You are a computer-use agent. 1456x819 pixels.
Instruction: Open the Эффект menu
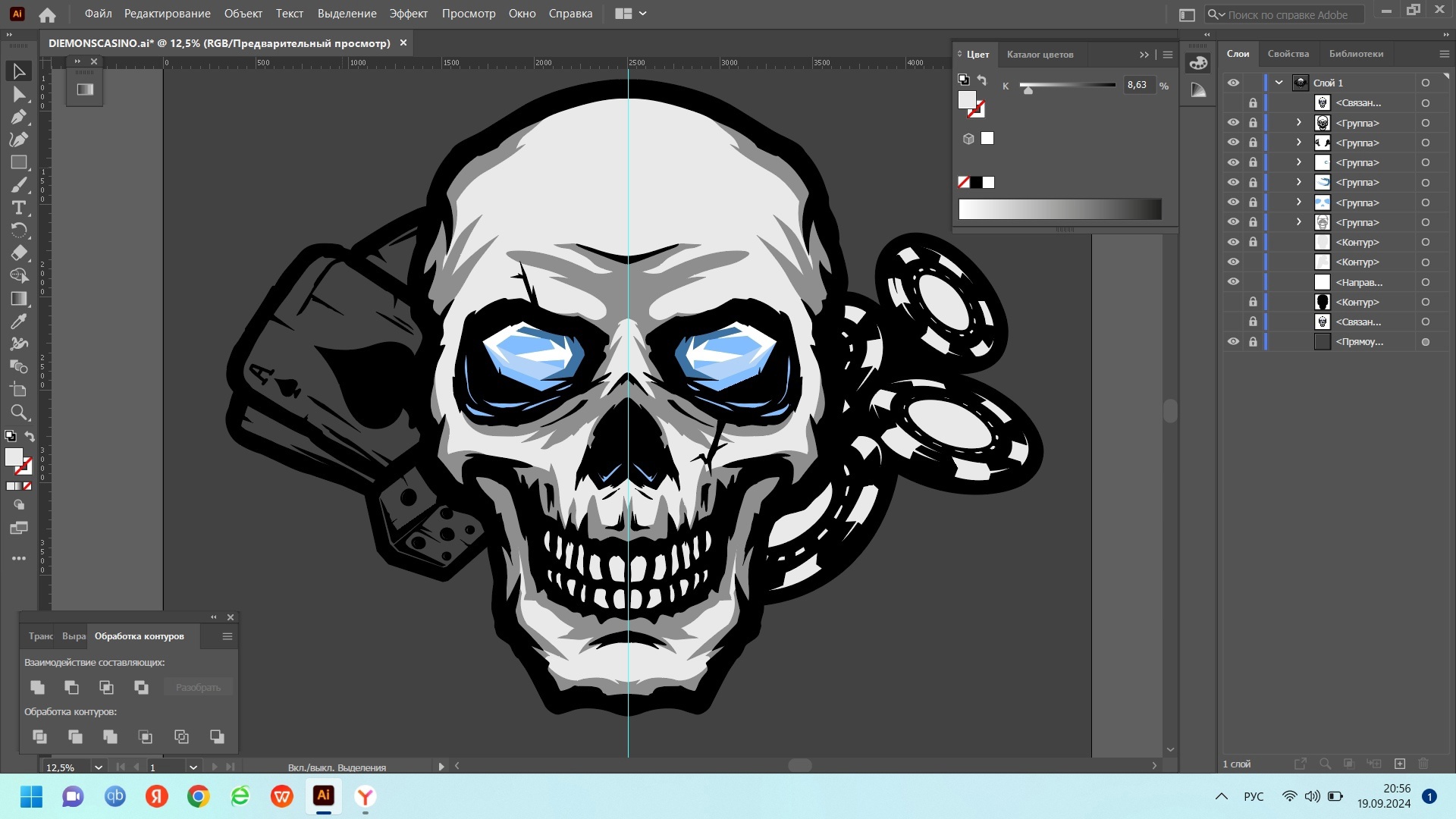[408, 14]
